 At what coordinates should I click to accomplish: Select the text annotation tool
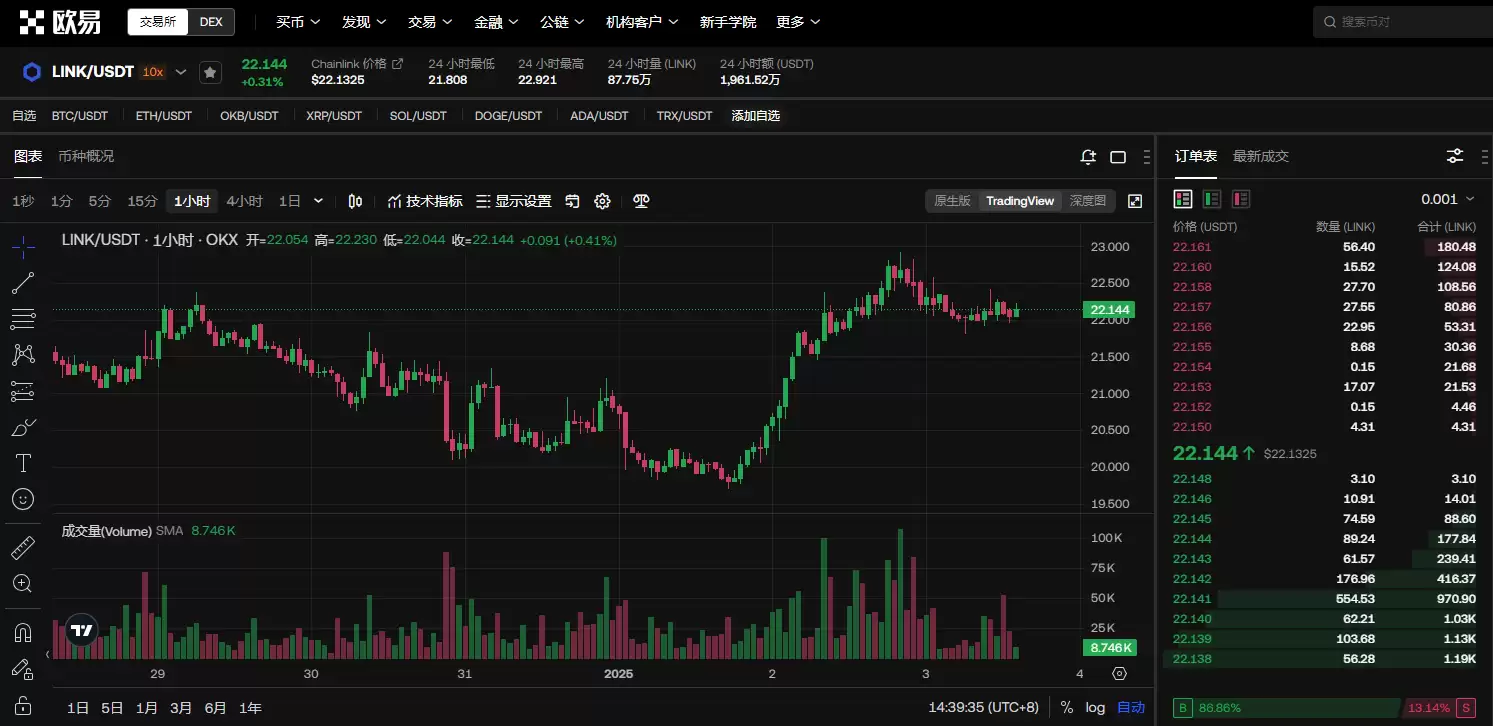click(23, 463)
